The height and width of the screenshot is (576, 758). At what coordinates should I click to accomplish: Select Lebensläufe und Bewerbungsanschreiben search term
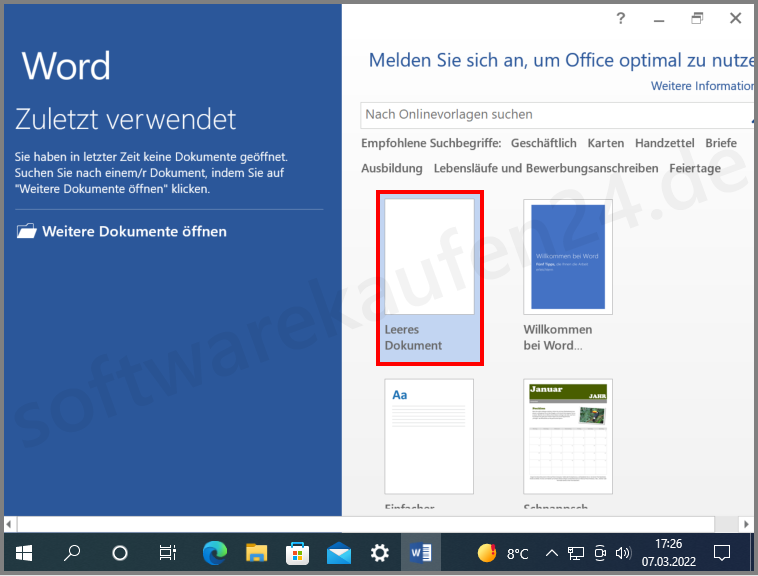(x=546, y=168)
